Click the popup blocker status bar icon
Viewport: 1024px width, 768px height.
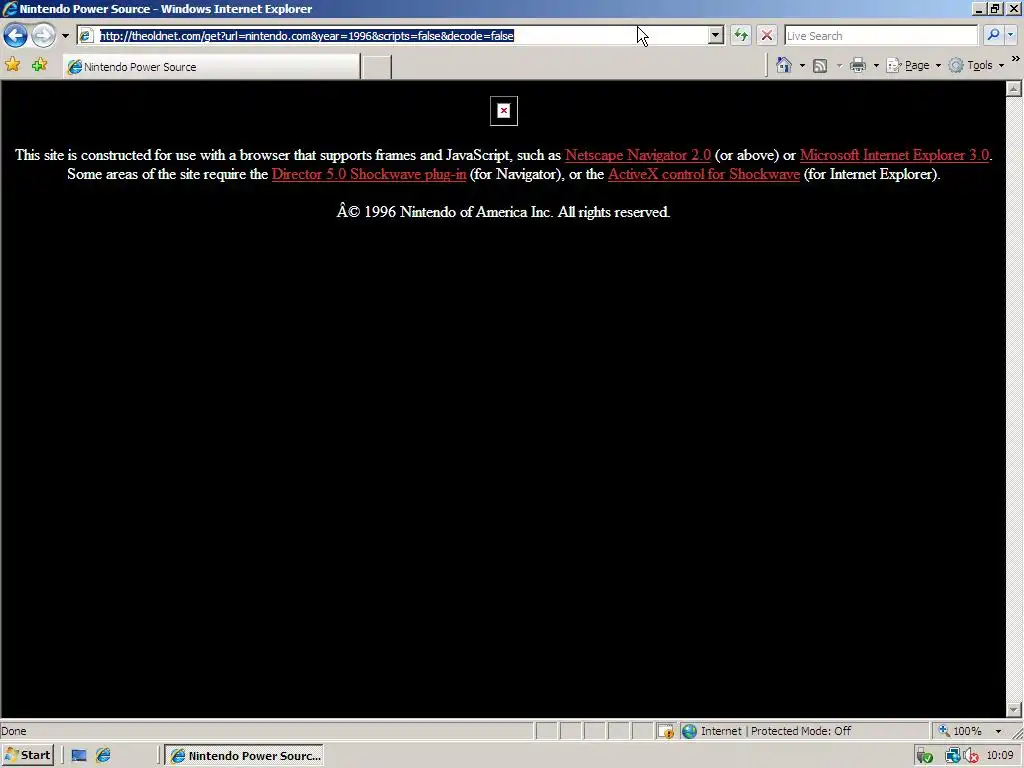(x=665, y=731)
